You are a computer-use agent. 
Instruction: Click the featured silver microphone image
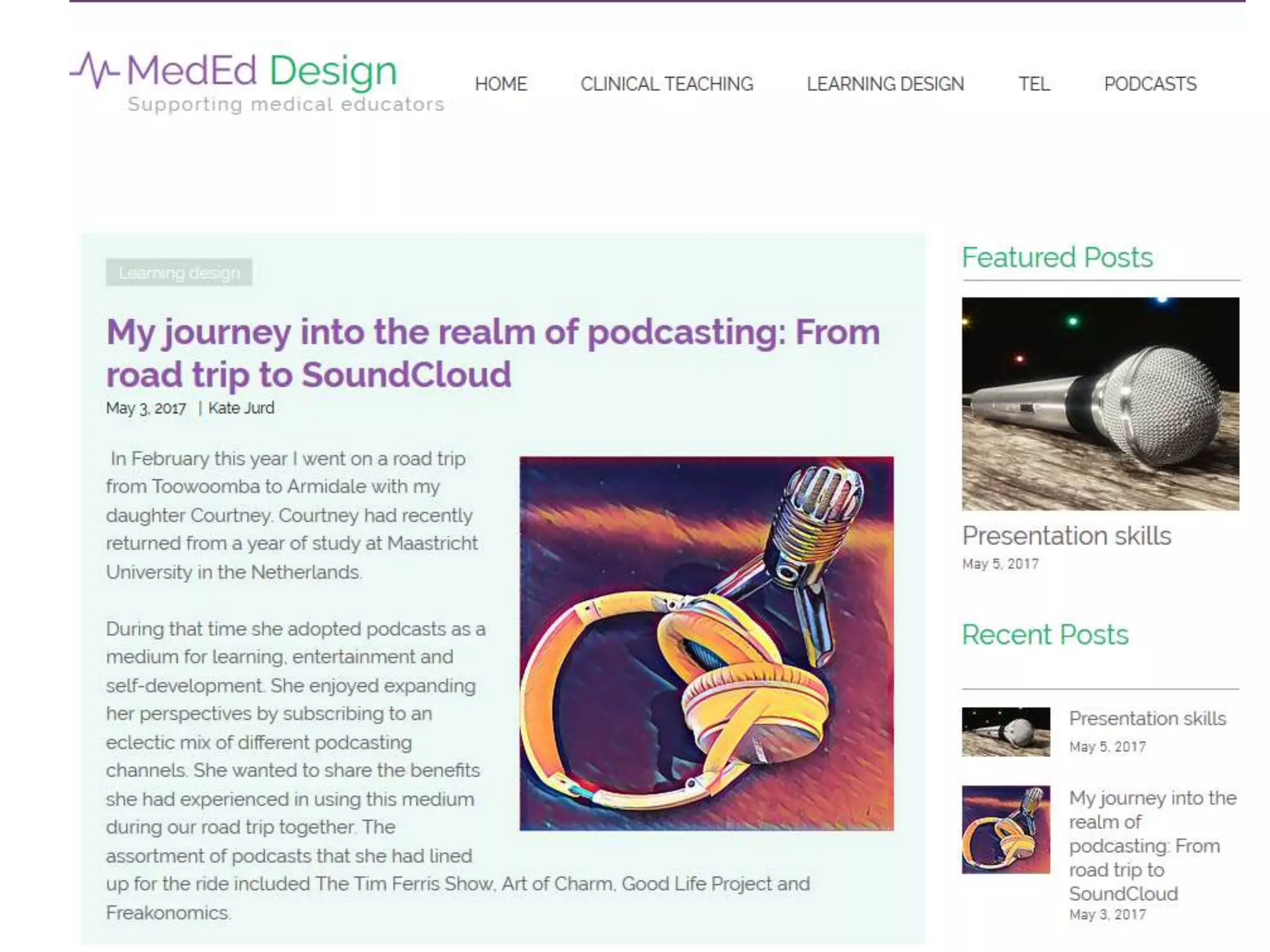tap(1100, 403)
